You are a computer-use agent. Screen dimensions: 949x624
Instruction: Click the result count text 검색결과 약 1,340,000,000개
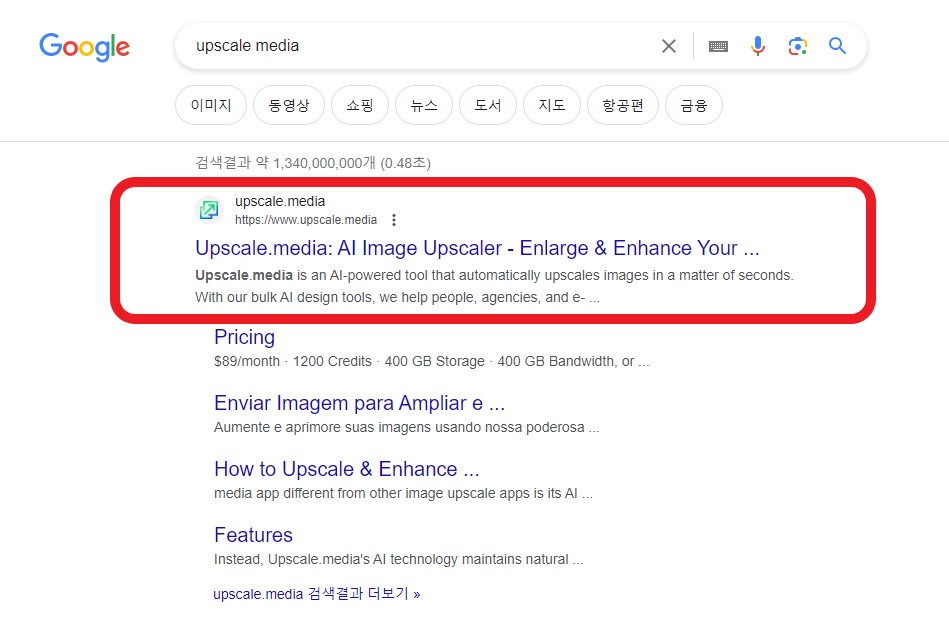(x=313, y=163)
